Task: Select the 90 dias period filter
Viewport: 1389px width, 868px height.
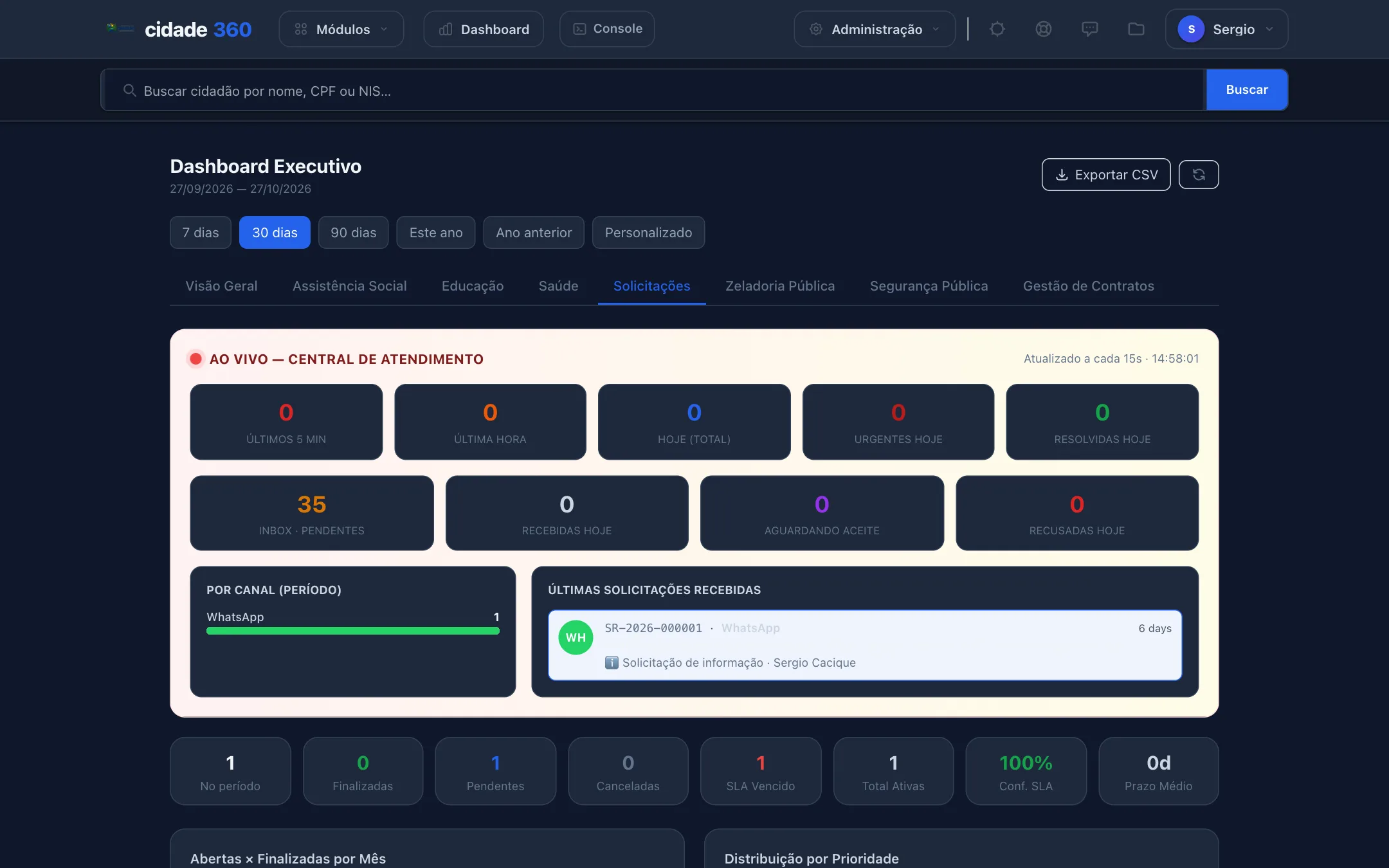Action: coord(354,232)
